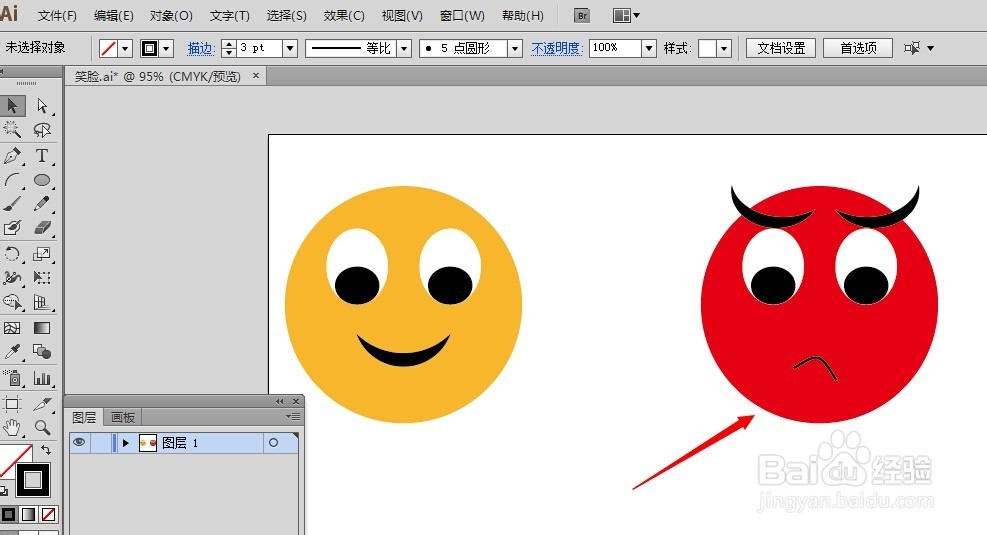Expand 图层 1 disclosure triangle
Screen dimensions: 987x535
click(125, 443)
